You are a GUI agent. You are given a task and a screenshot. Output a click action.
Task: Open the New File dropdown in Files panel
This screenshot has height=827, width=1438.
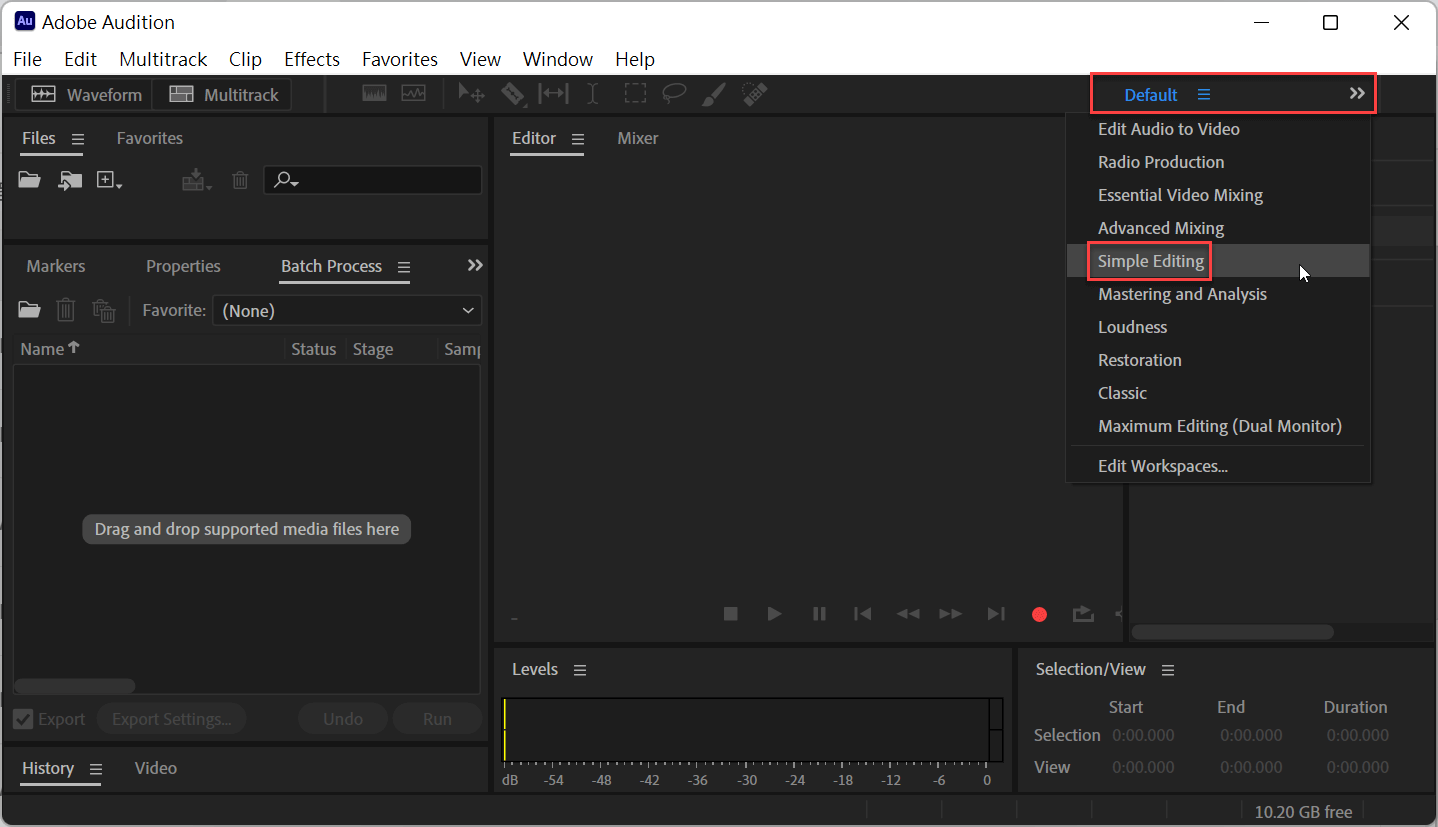click(109, 180)
